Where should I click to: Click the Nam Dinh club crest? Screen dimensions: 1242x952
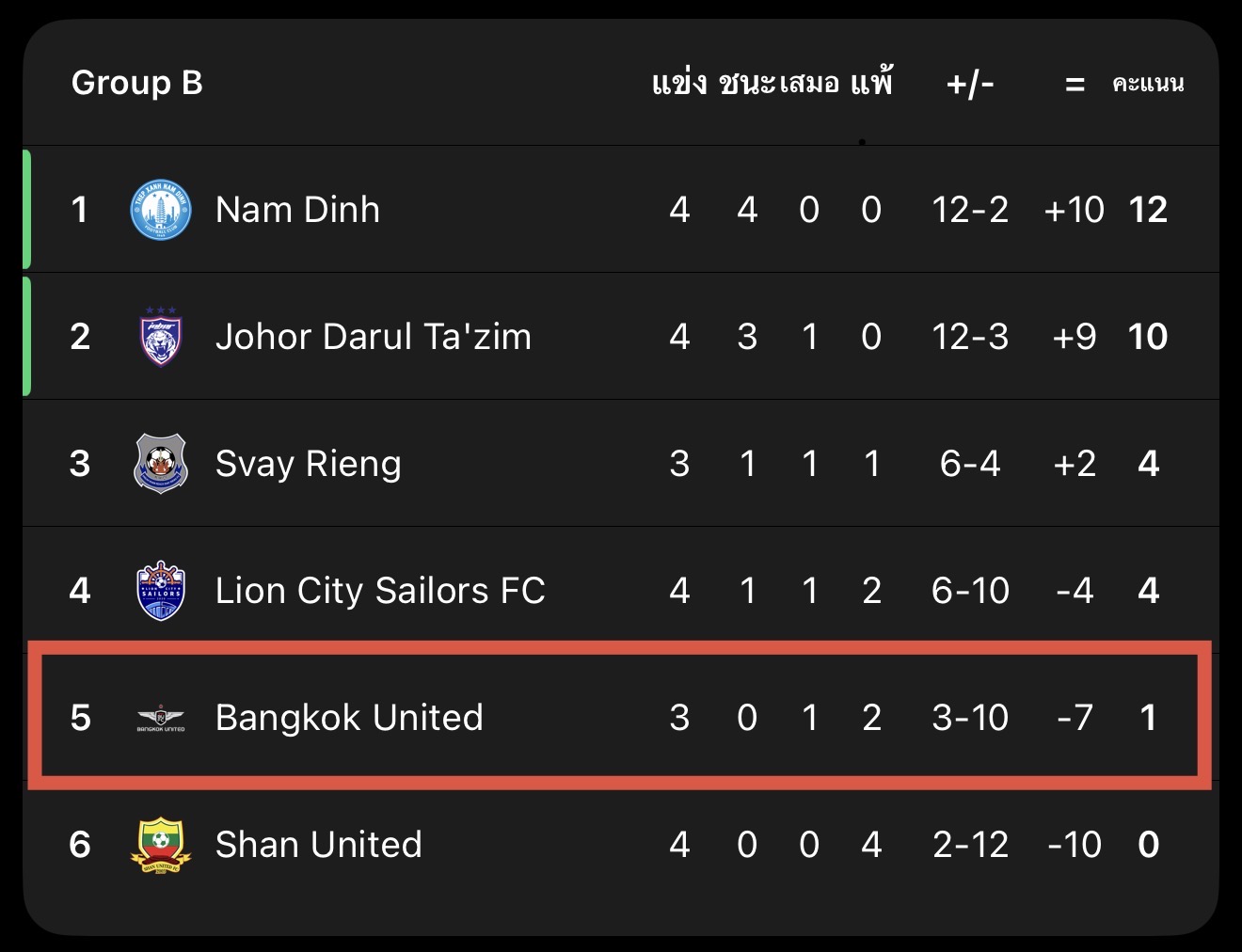161,210
